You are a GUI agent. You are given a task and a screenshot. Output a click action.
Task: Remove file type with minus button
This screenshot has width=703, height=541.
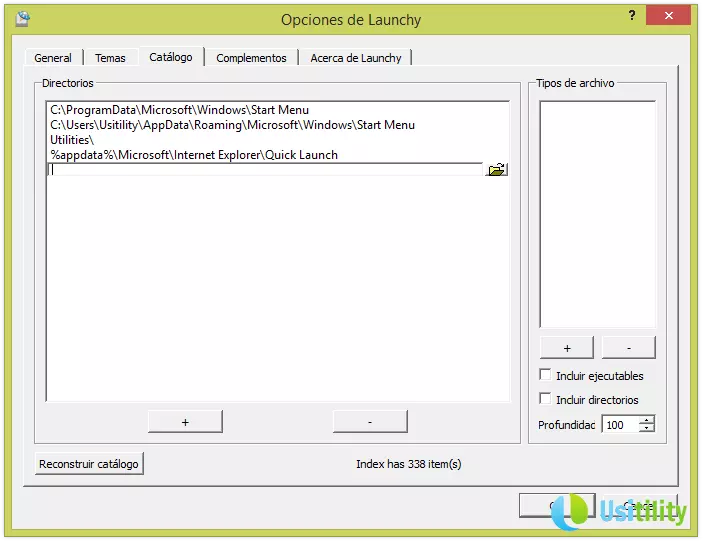pyautogui.click(x=629, y=347)
